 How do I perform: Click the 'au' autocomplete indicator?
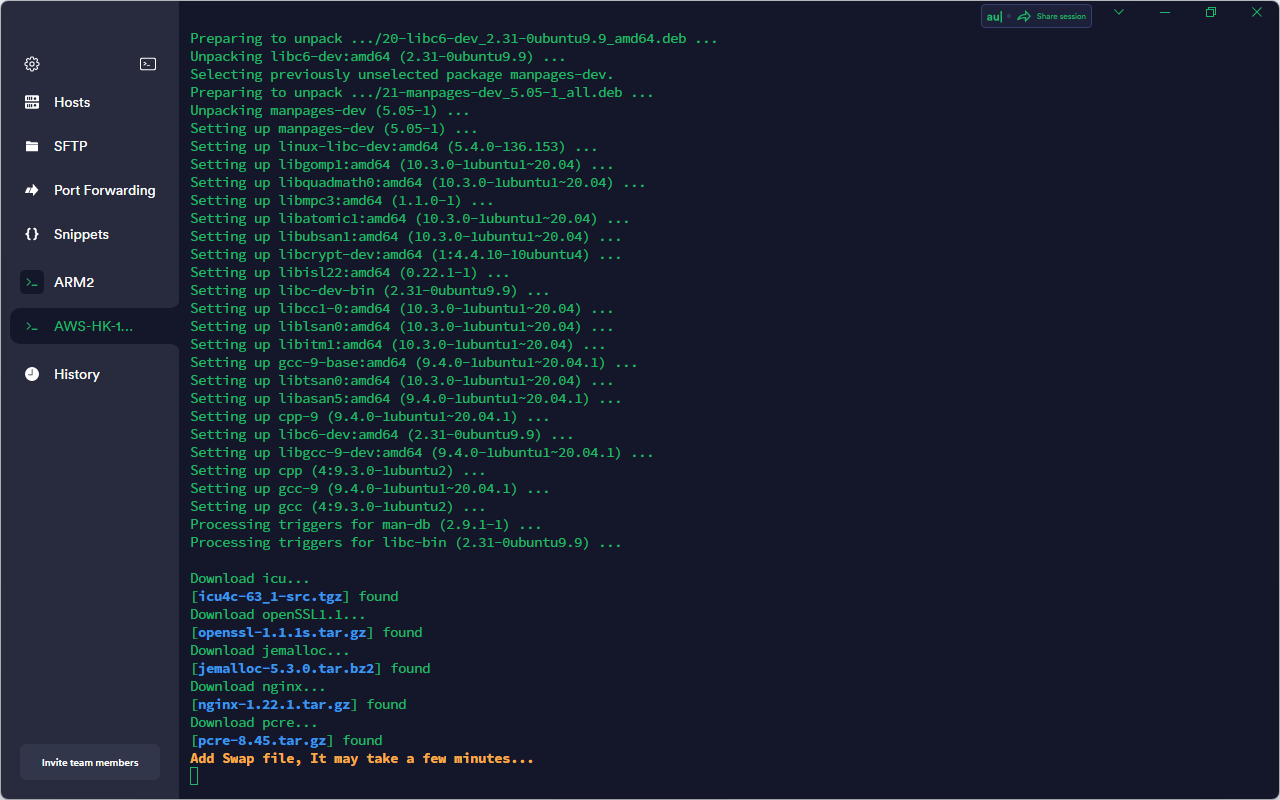994,16
